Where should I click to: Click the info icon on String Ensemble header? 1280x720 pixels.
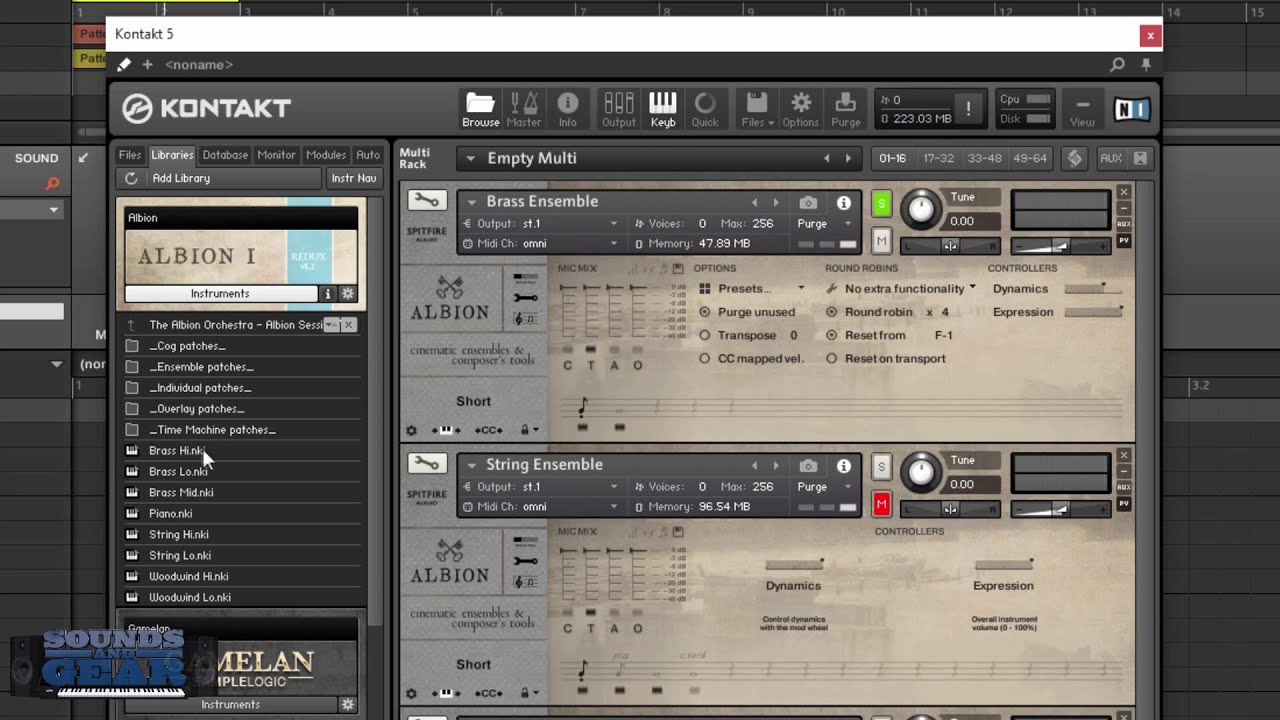coord(843,466)
